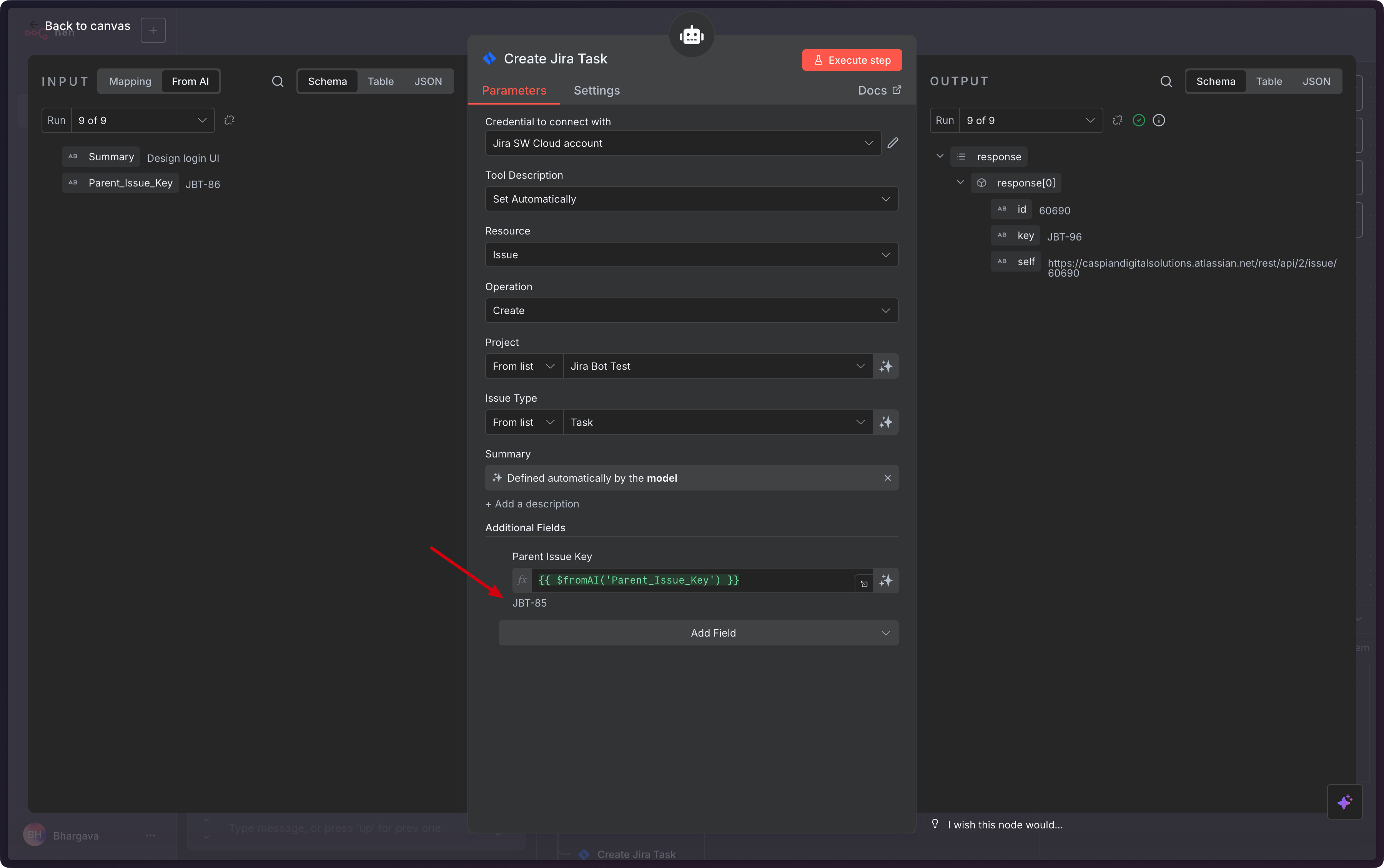Switch input view to Mapping
Viewport: 1384px width, 868px height.
click(130, 81)
